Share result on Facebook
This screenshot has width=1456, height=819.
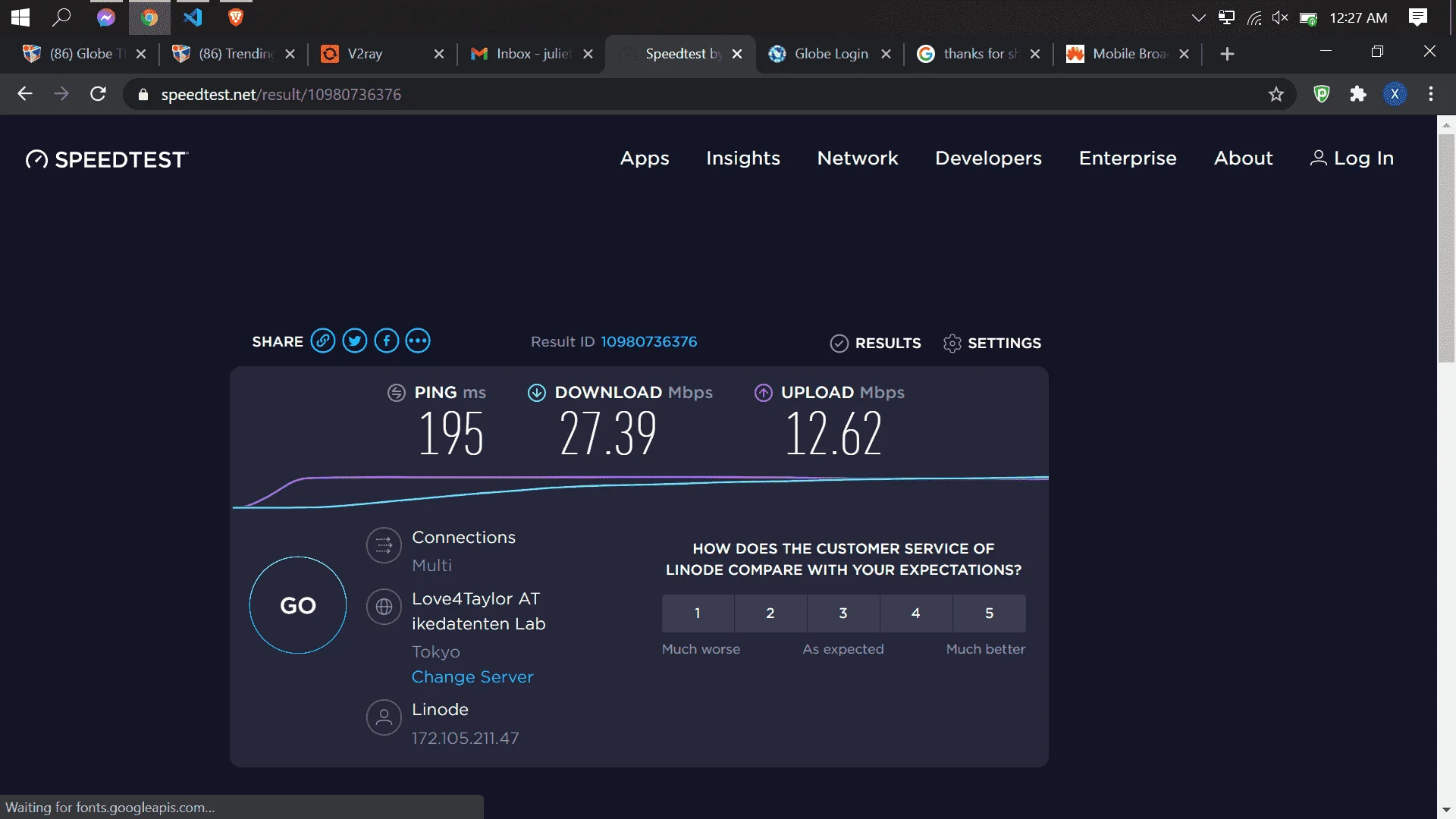pyautogui.click(x=387, y=341)
